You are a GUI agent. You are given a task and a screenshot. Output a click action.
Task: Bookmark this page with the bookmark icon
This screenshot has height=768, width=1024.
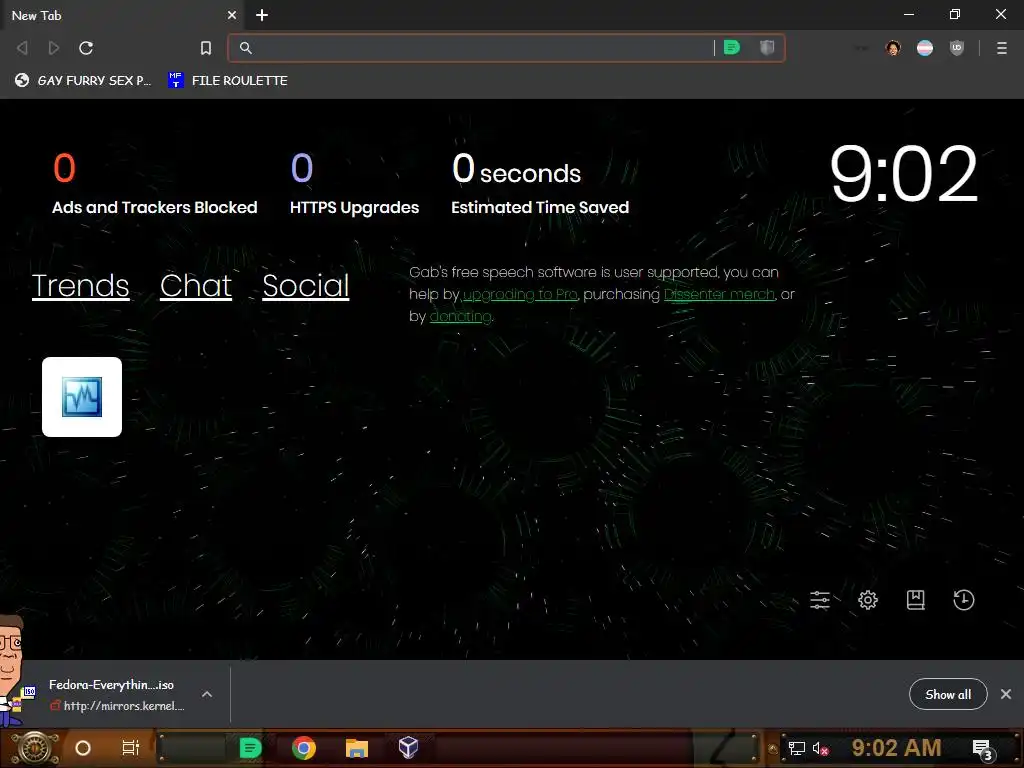206,48
